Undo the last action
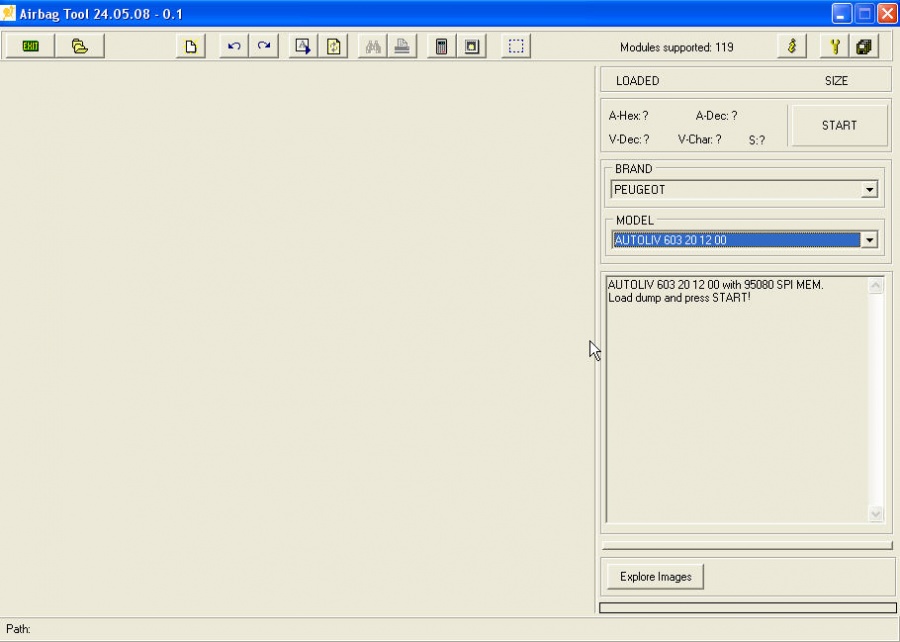Image resolution: width=900 pixels, height=642 pixels. pos(234,46)
